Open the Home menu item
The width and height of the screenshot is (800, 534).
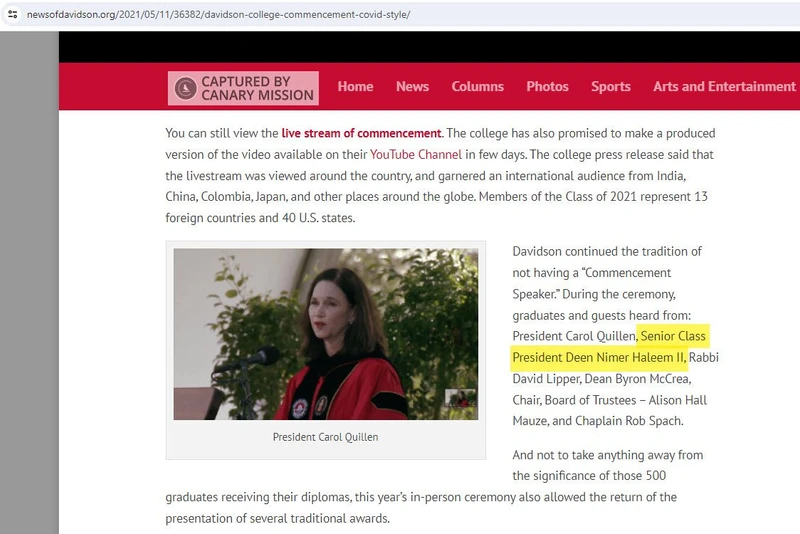355,87
